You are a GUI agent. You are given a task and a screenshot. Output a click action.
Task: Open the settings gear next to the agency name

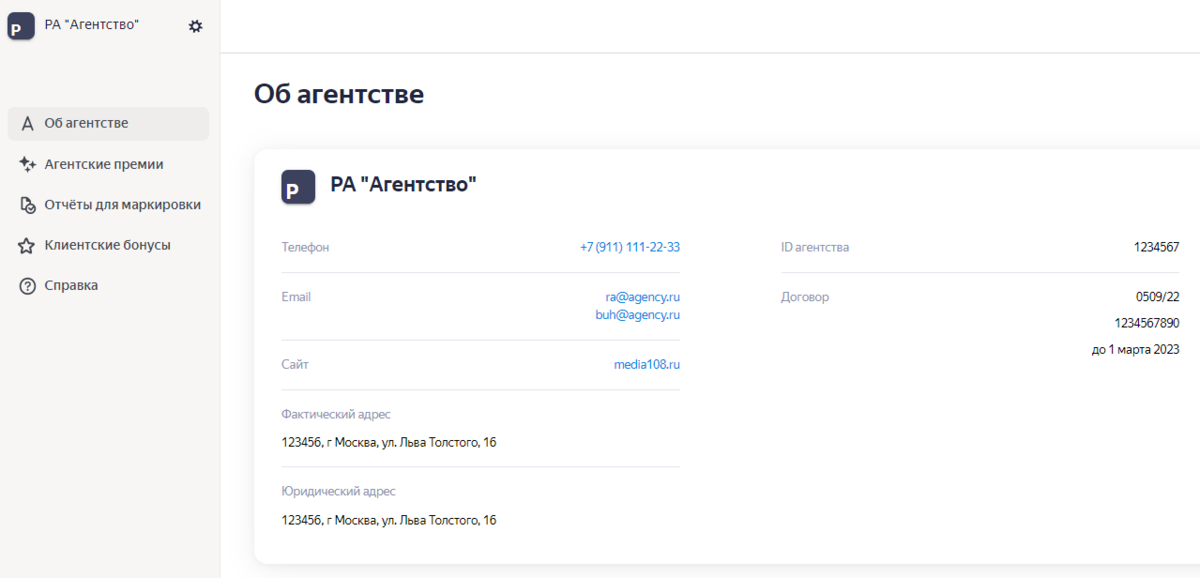coord(195,26)
